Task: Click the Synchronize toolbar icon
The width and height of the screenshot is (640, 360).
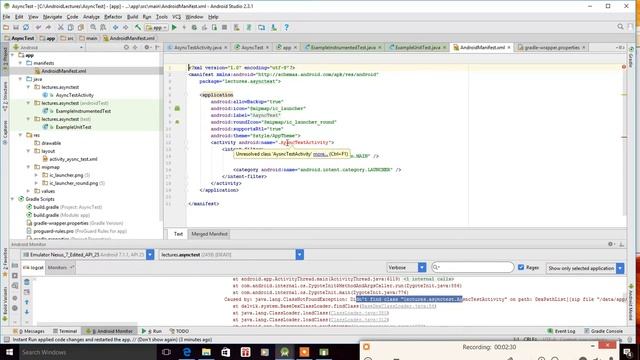Action: point(26,27)
